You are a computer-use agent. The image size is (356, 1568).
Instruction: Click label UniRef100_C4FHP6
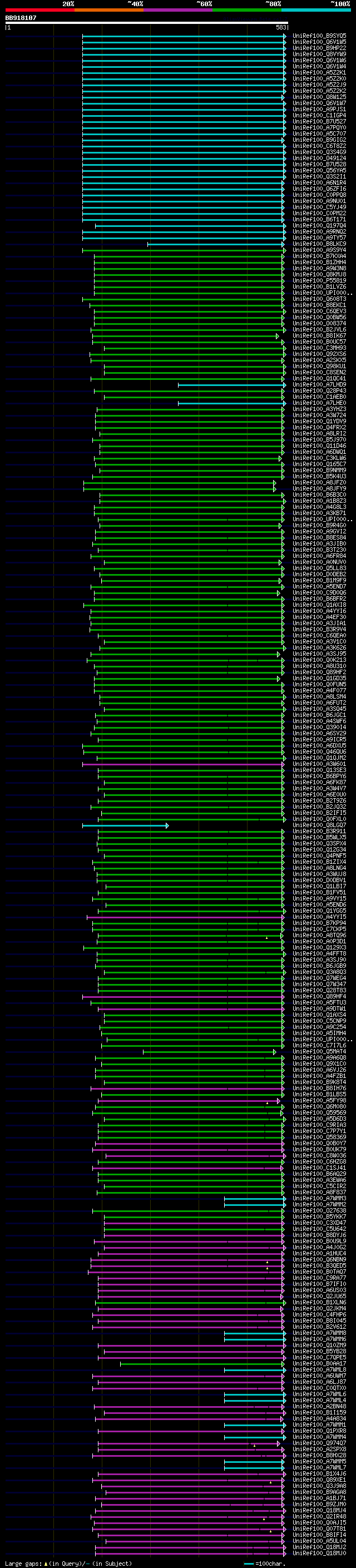[319, 1314]
